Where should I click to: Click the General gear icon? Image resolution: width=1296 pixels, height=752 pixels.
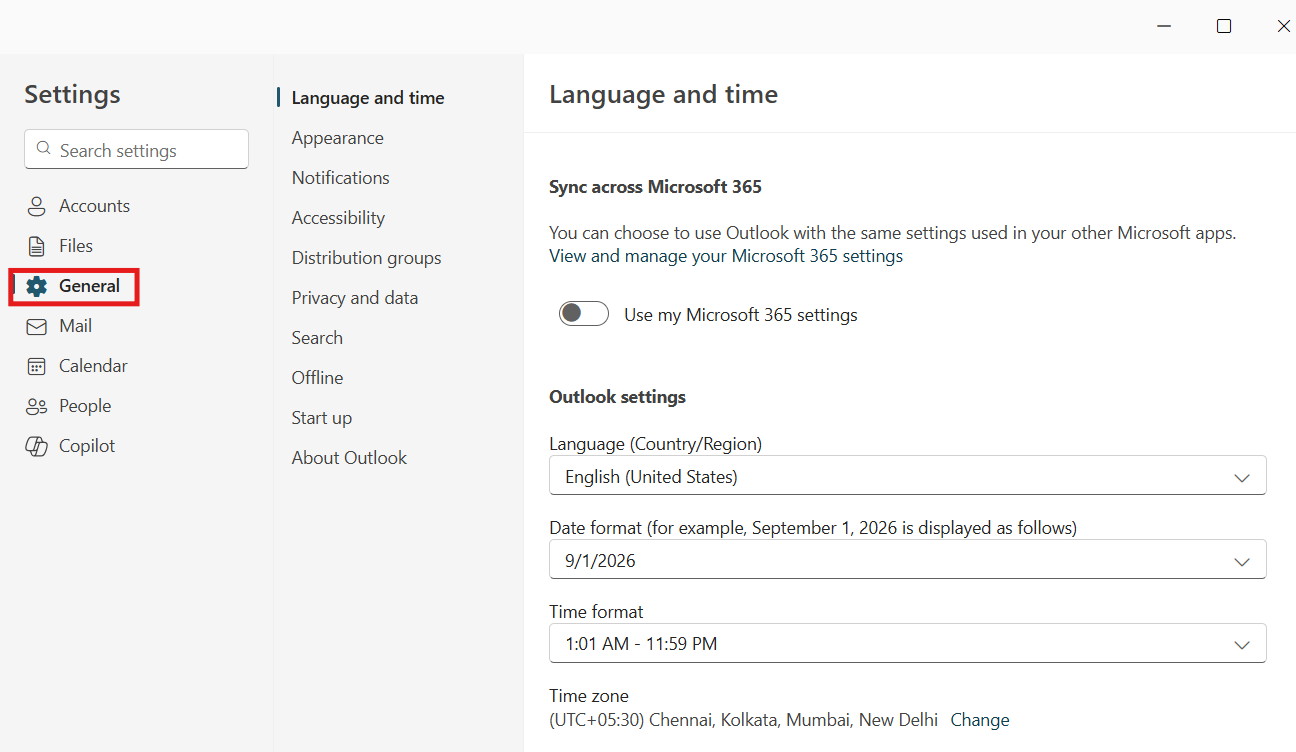click(x=37, y=285)
